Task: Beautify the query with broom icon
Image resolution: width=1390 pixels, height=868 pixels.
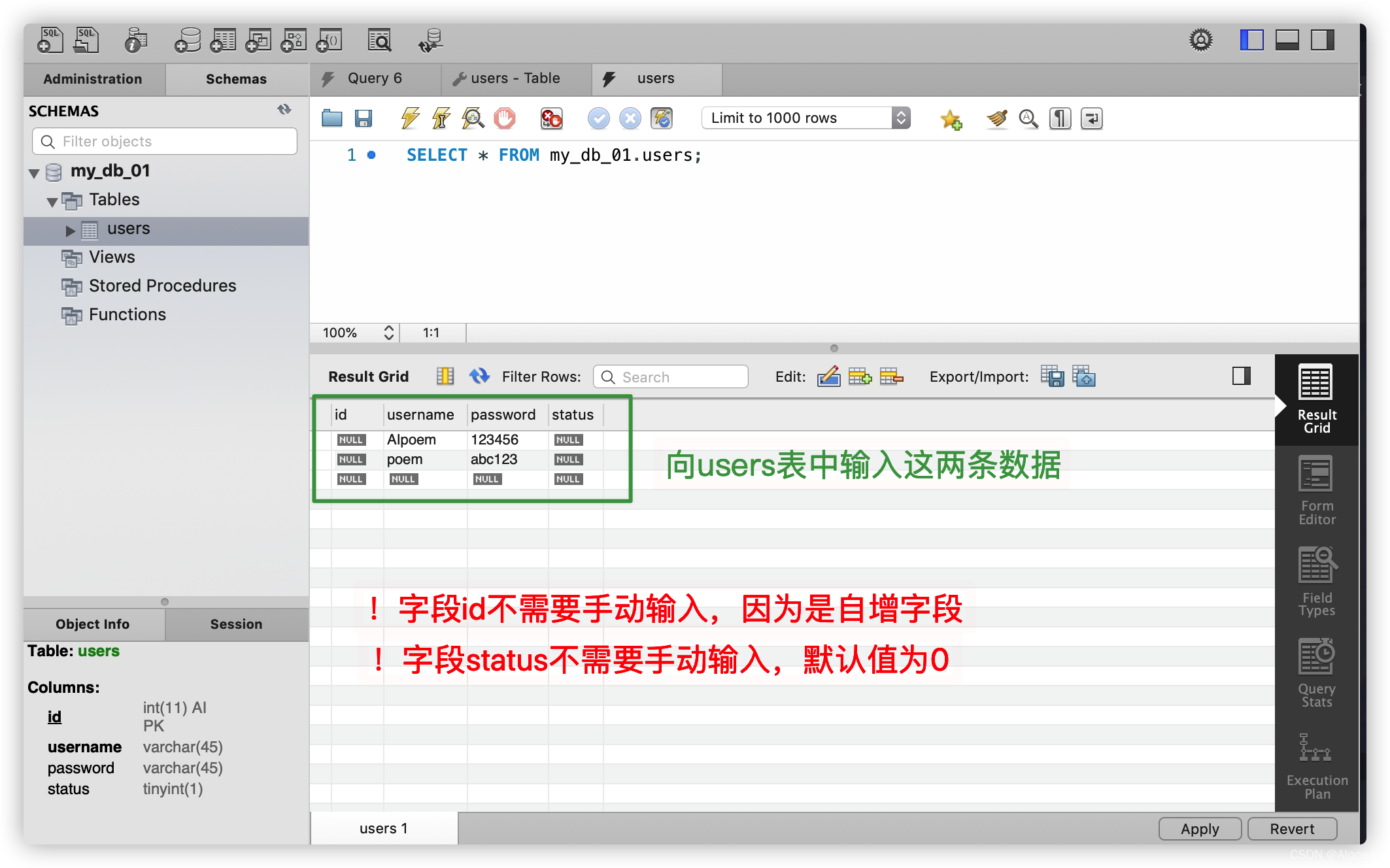Action: pyautogui.click(x=997, y=119)
